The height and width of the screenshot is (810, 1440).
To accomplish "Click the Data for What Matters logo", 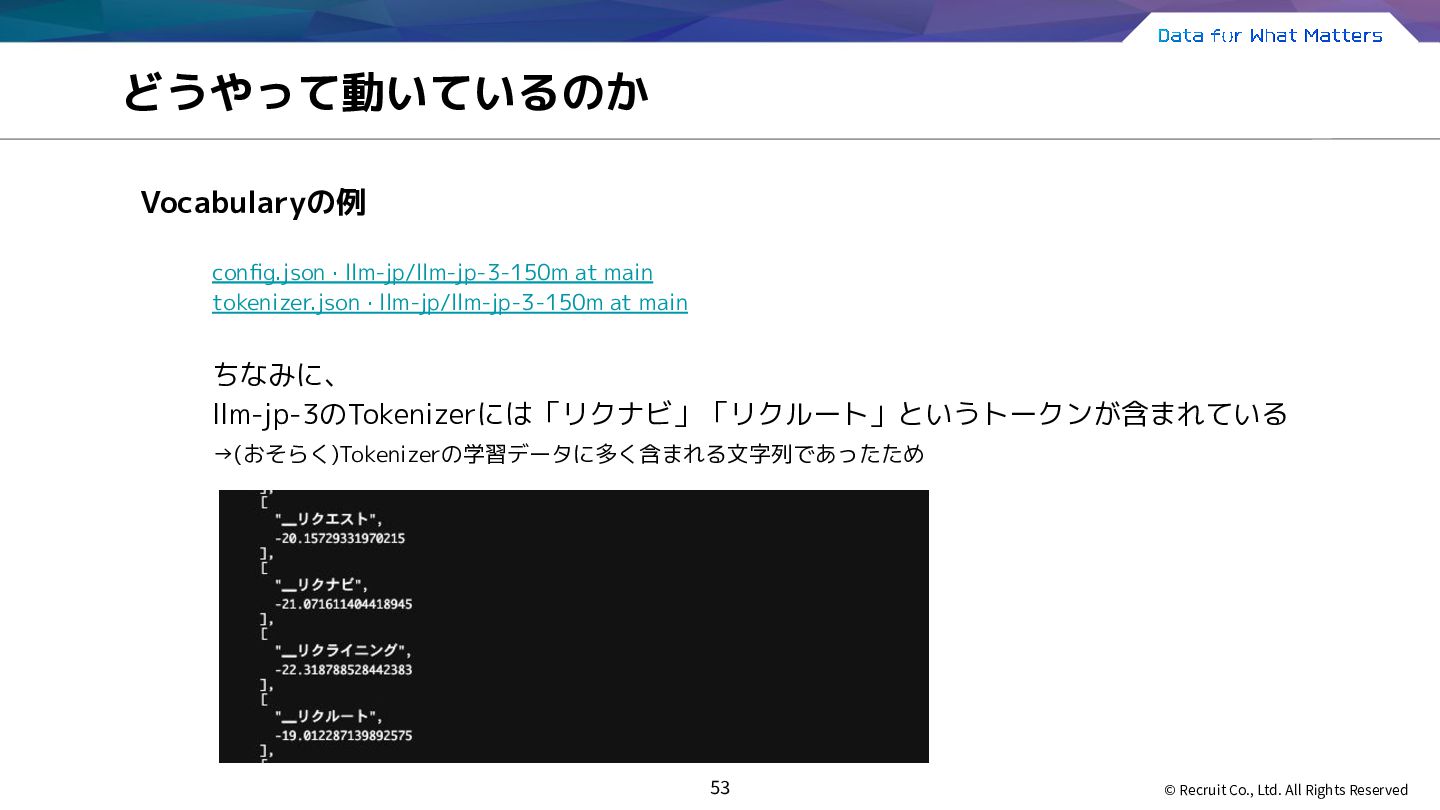I will pos(1270,36).
